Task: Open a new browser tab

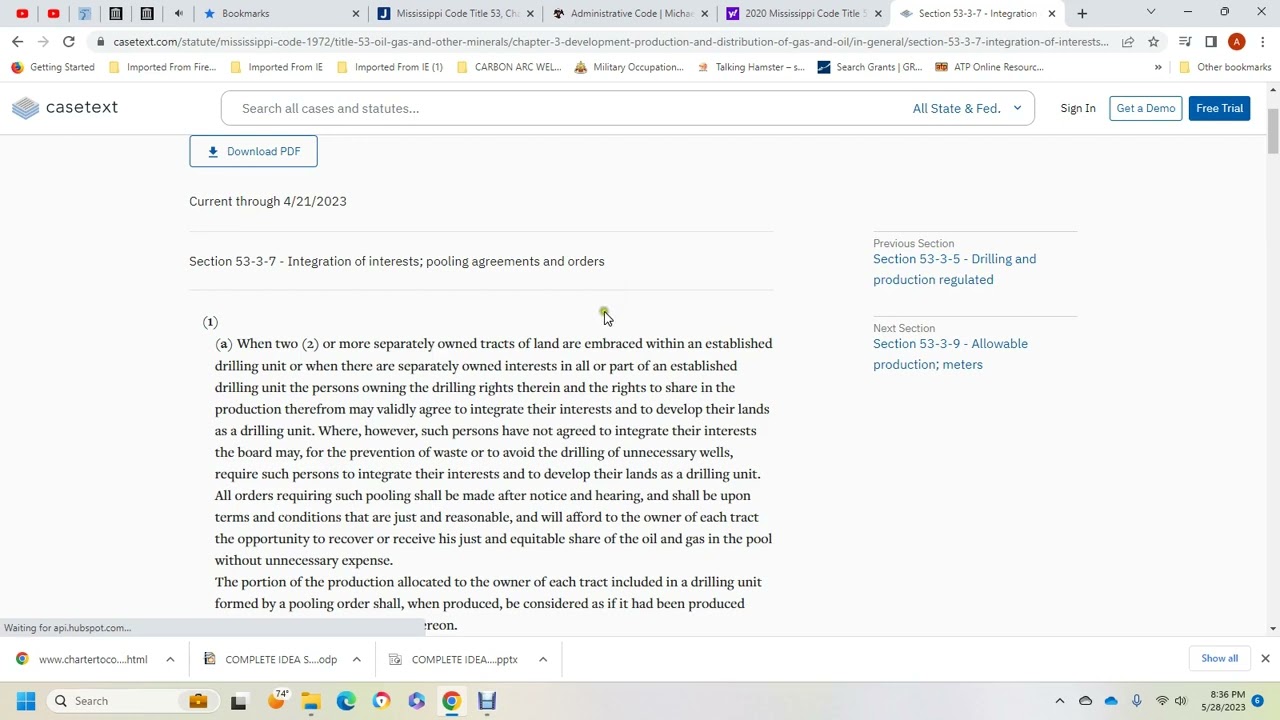Action: click(x=1082, y=13)
